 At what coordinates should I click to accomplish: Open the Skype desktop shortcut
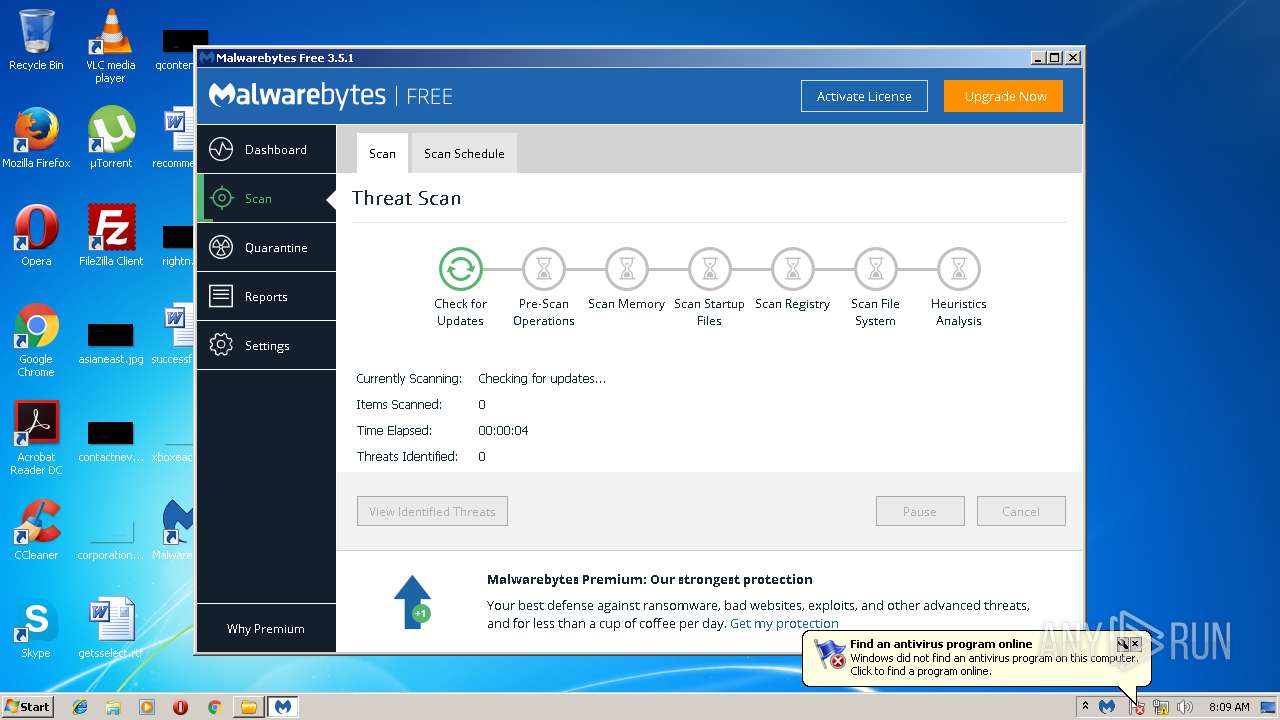(36, 628)
